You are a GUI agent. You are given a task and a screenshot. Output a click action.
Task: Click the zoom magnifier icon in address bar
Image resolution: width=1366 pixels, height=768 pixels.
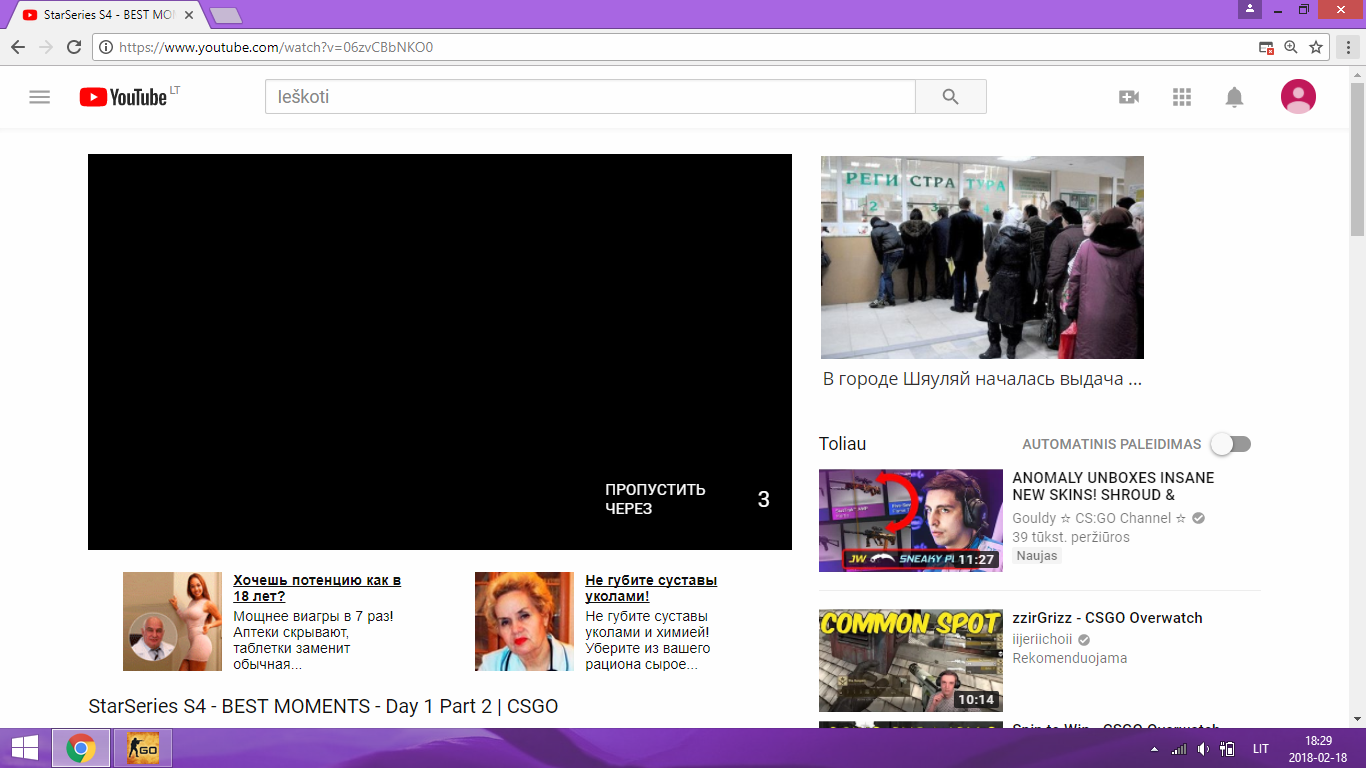(1291, 47)
